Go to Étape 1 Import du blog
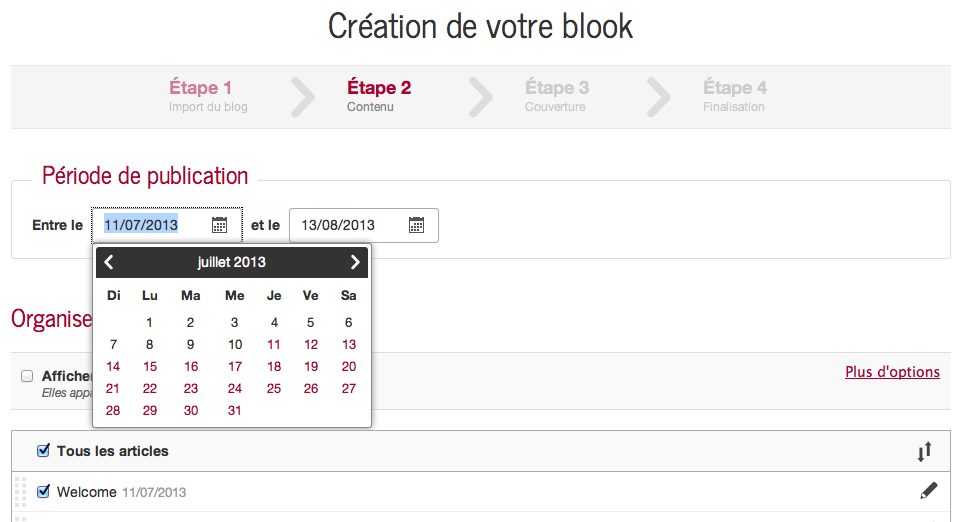 pos(207,96)
